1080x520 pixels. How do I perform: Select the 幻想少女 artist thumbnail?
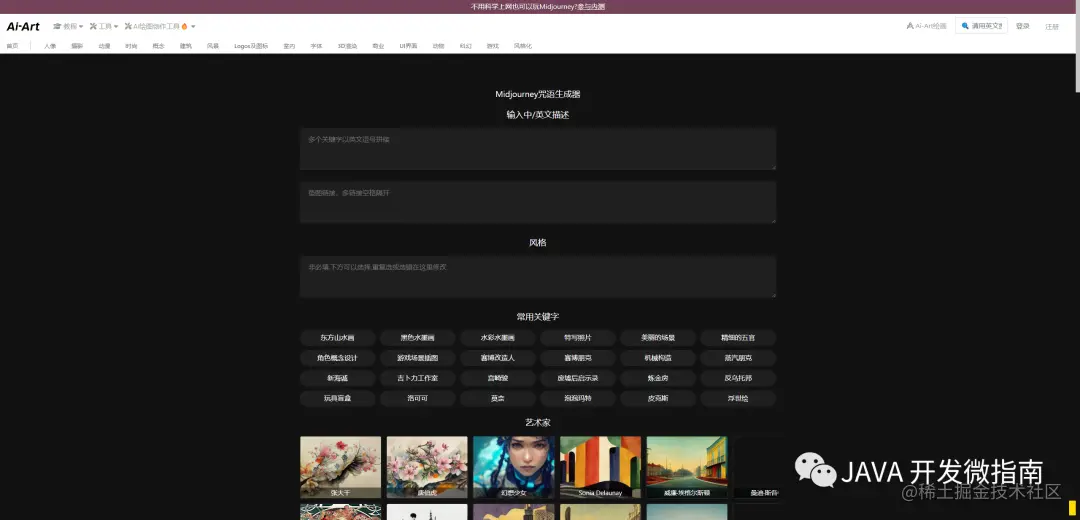(513, 467)
